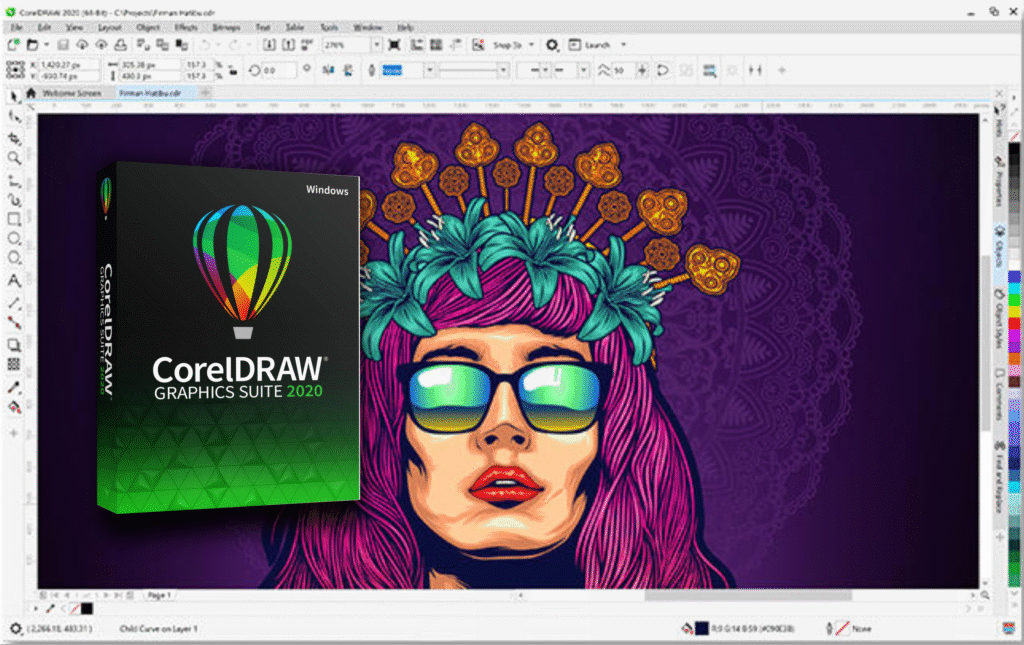Expand the Open file arrow dropdown
1024x645 pixels.
pos(46,44)
